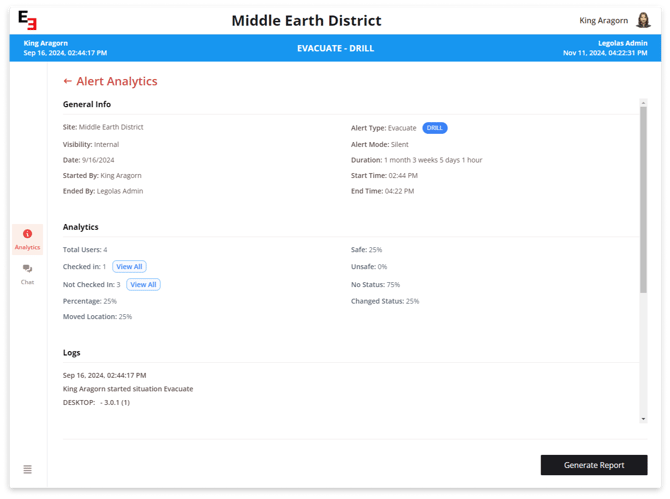Viewport: 670px width, 499px height.
Task: Click the King Aragorn start time in banner
Action: coord(65,53)
